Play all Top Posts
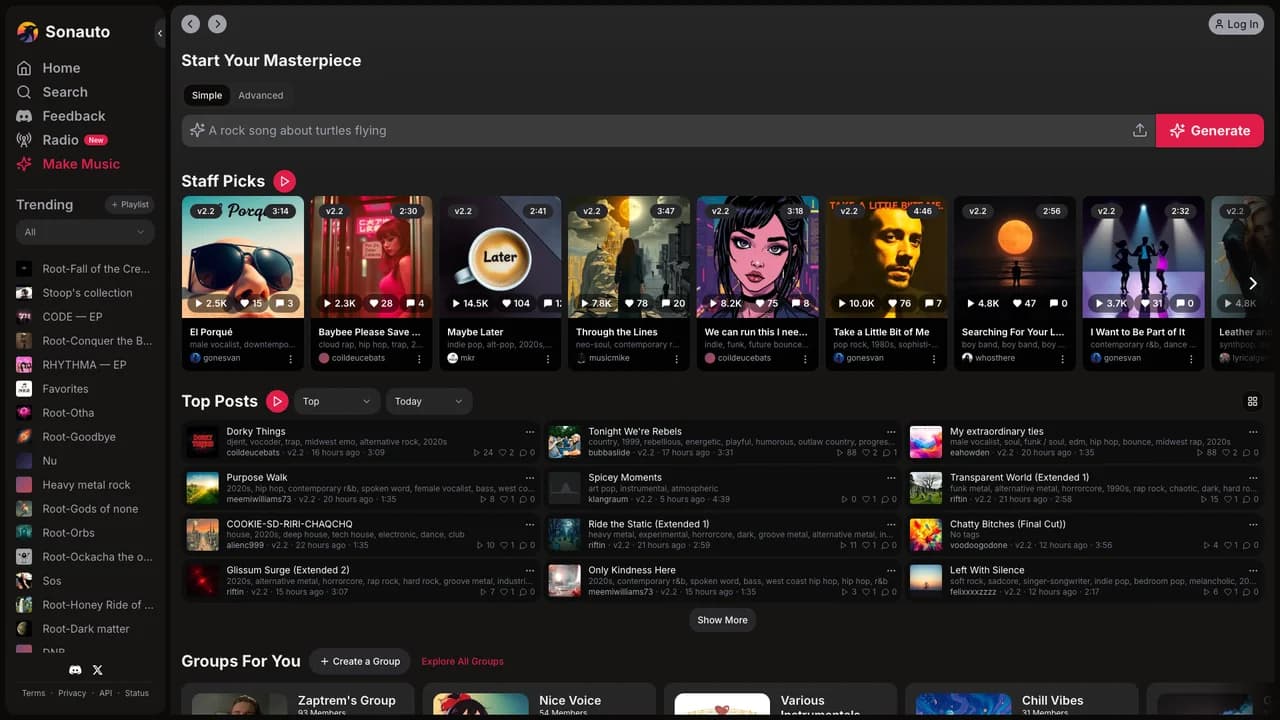This screenshot has width=1280, height=720. (x=277, y=401)
